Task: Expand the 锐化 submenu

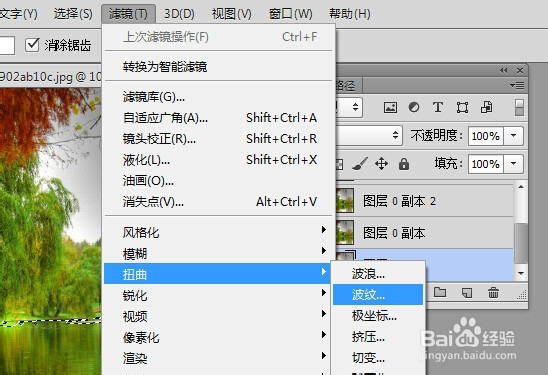Action: pyautogui.click(x=218, y=295)
